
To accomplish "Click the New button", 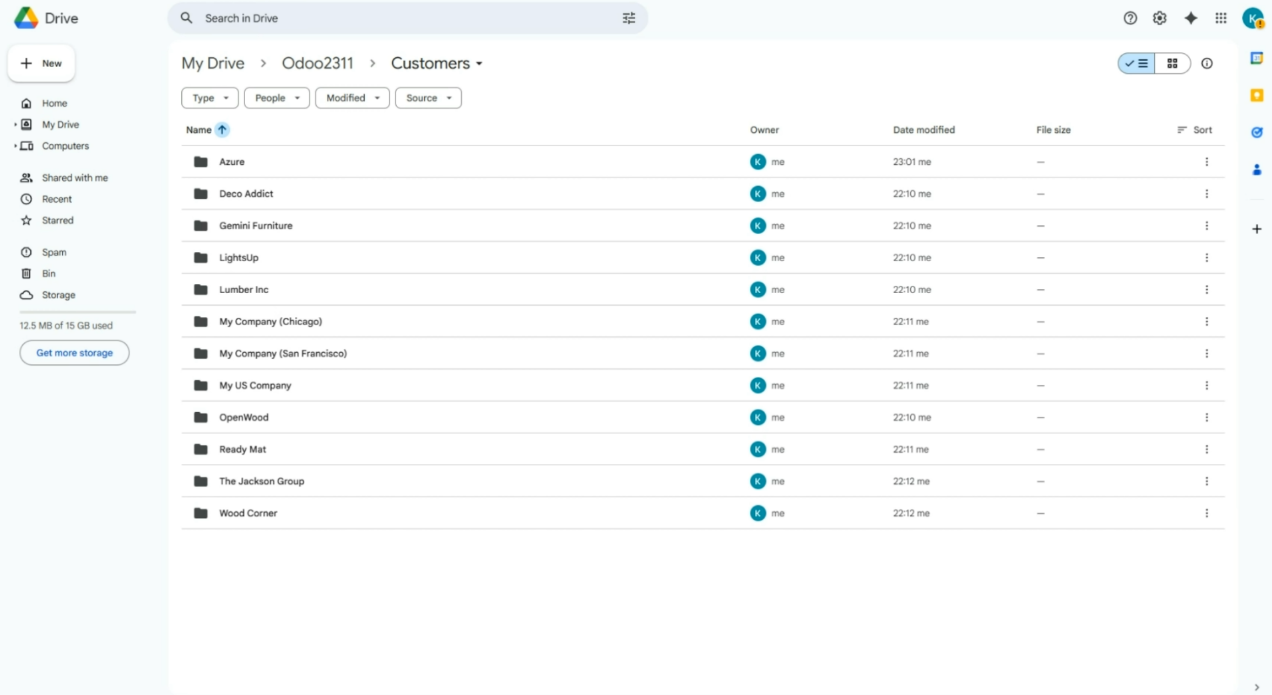I will (41, 63).
